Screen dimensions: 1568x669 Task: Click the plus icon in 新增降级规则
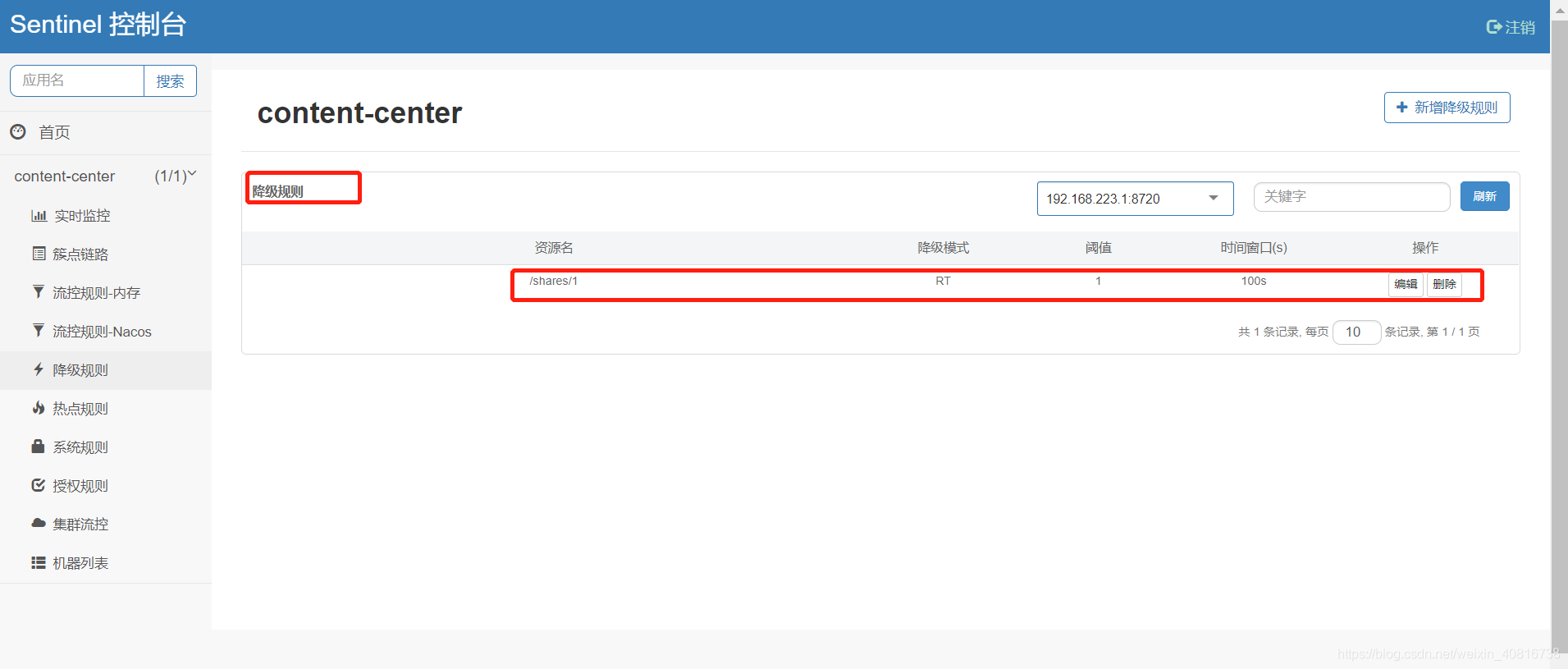pos(1402,108)
